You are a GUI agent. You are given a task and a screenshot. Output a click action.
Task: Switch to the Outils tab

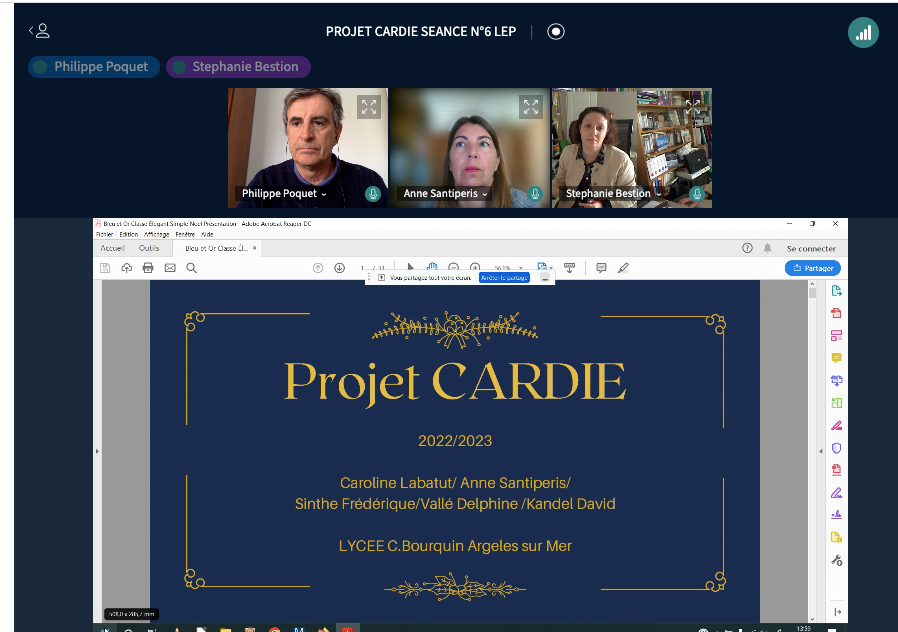pos(149,248)
